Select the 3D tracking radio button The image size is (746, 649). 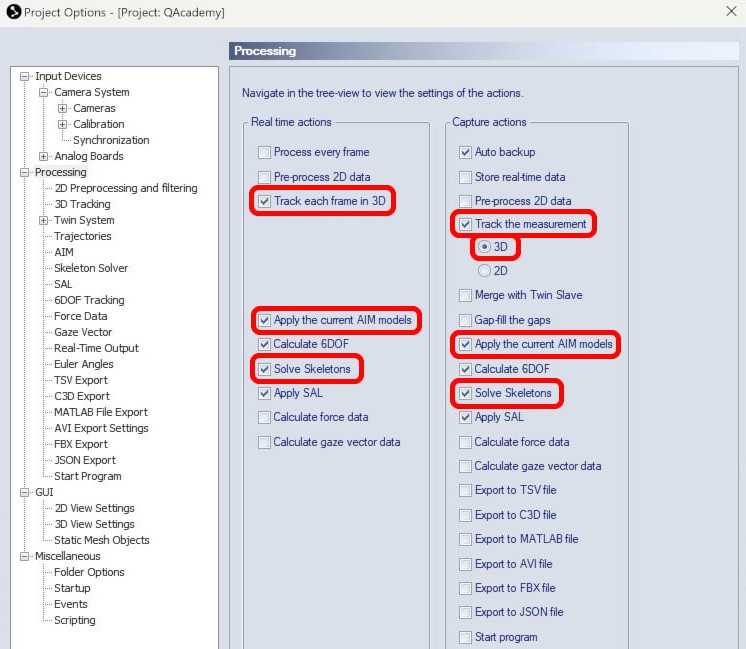click(x=485, y=247)
